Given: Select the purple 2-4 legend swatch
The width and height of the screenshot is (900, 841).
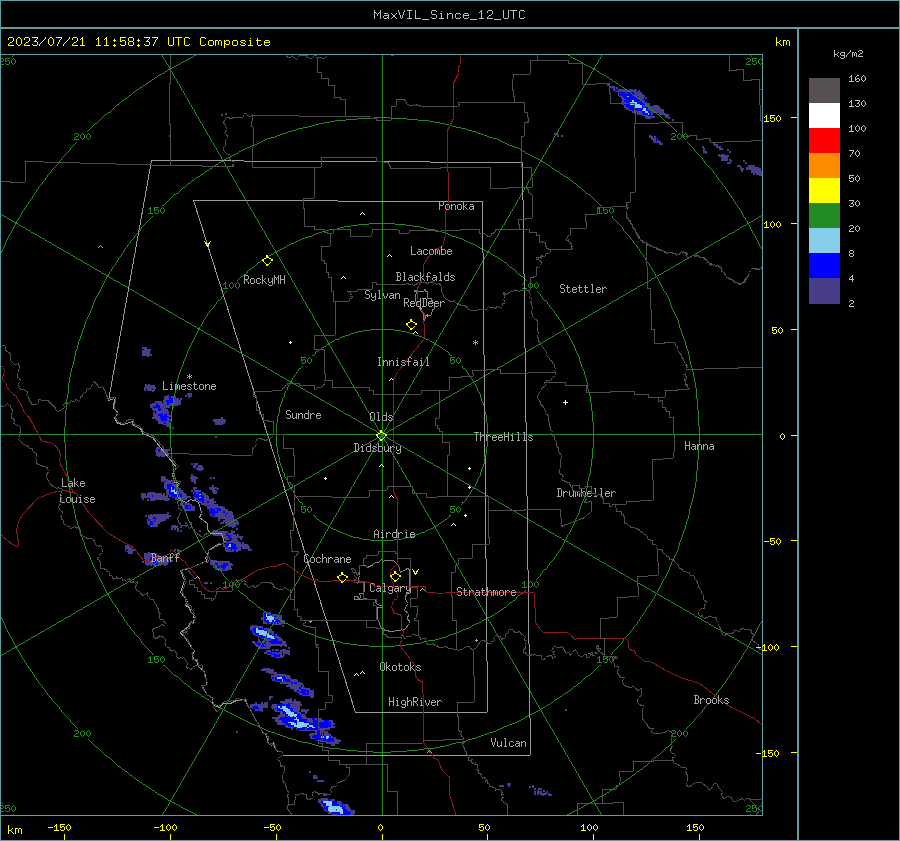Looking at the screenshot, I should 824,290.
